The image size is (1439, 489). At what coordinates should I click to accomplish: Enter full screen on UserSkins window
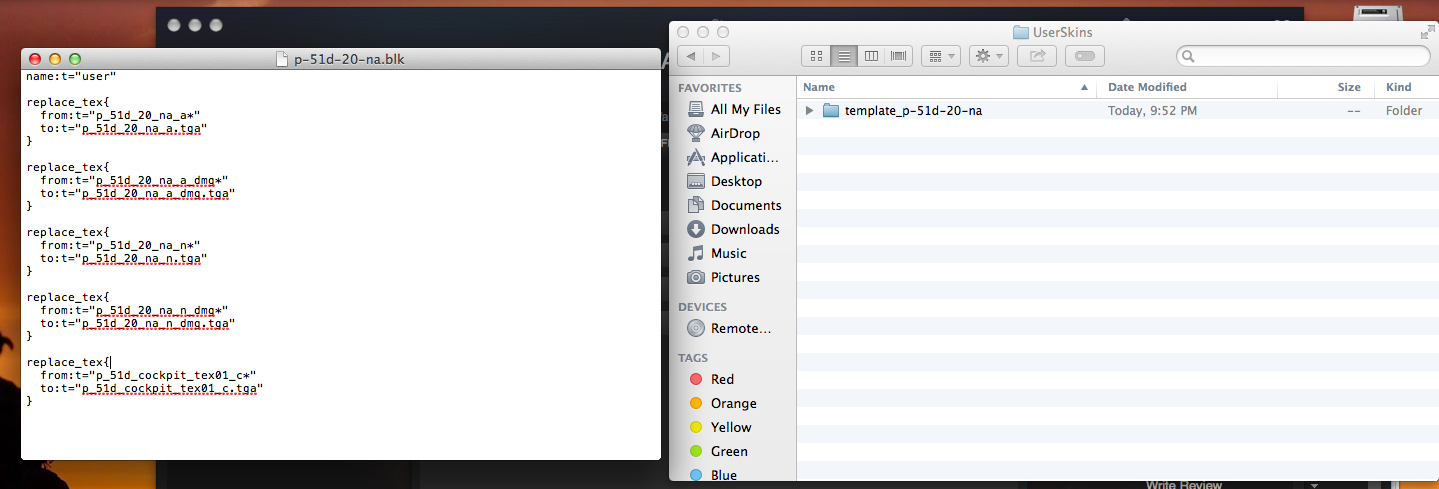click(1426, 32)
